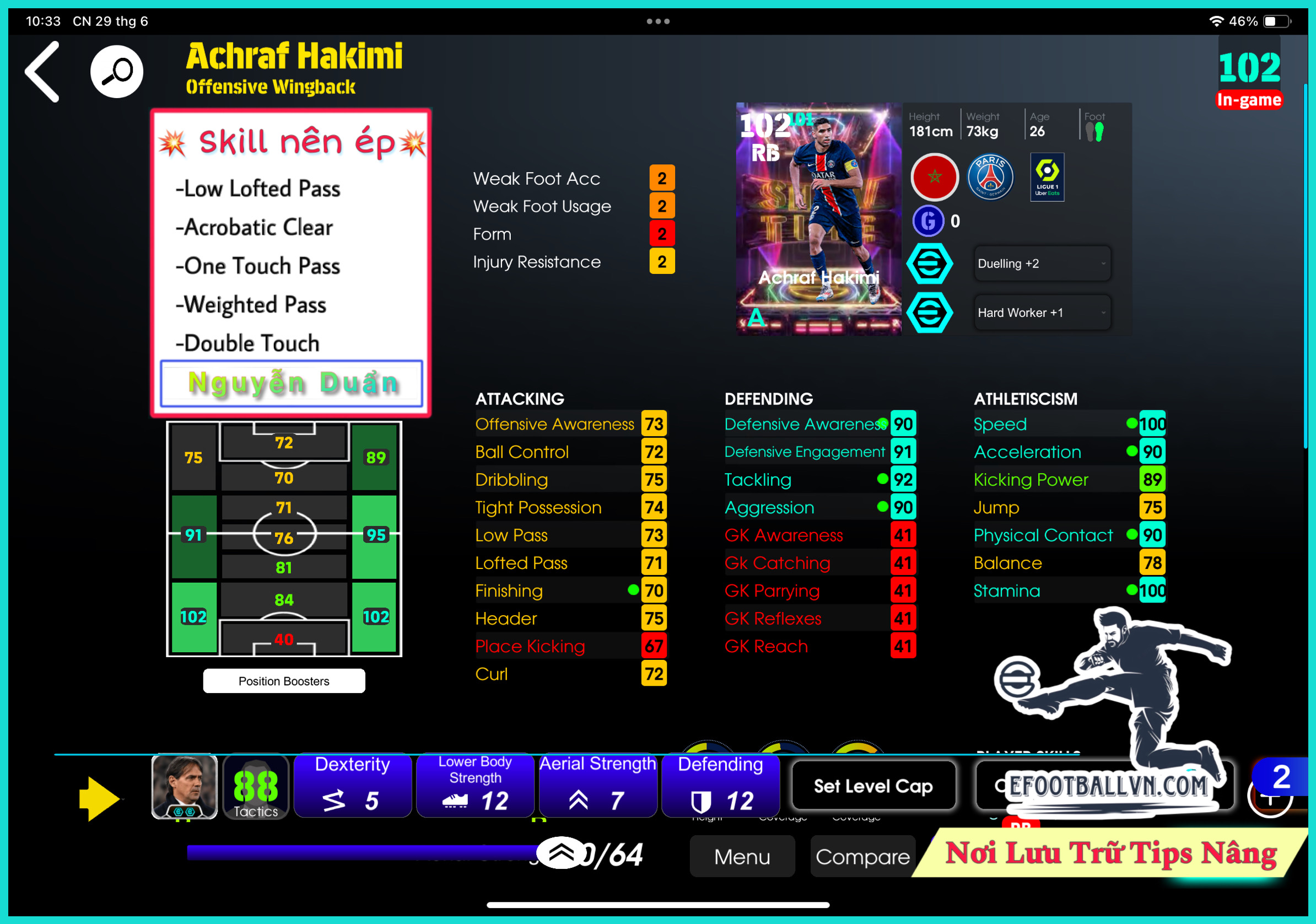This screenshot has height=924, width=1316.
Task: Tap the right-side vertical scrollbar
Action: (1305, 266)
